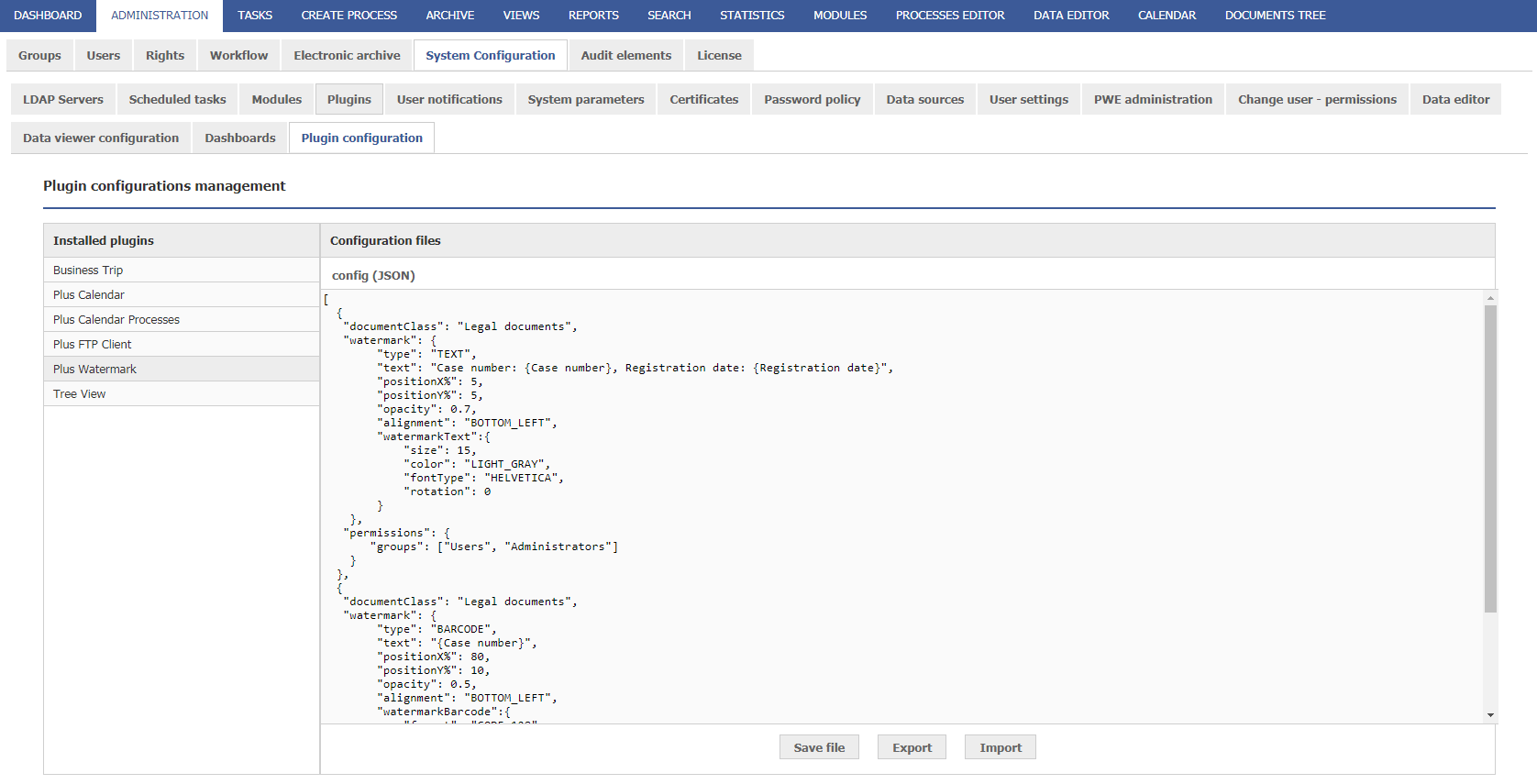Switch to Data viewer configuration tab
The height and width of the screenshot is (784, 1537).
pos(101,138)
